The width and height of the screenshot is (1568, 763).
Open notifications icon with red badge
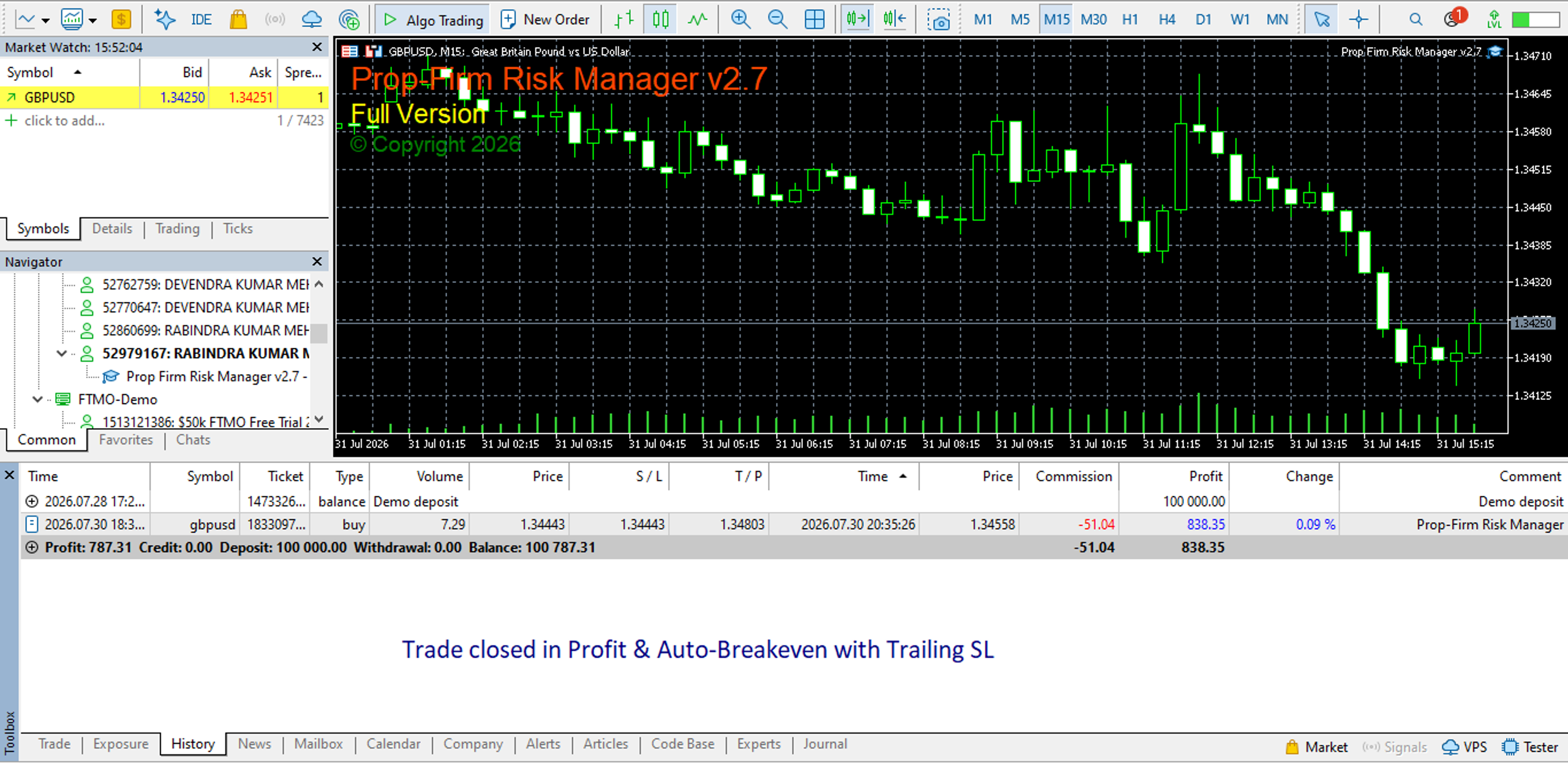[x=1454, y=18]
